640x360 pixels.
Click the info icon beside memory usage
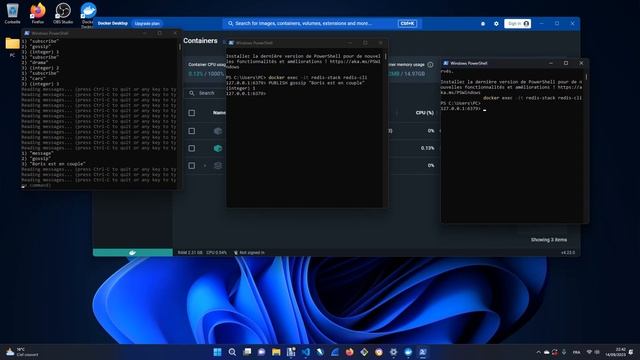430,64
